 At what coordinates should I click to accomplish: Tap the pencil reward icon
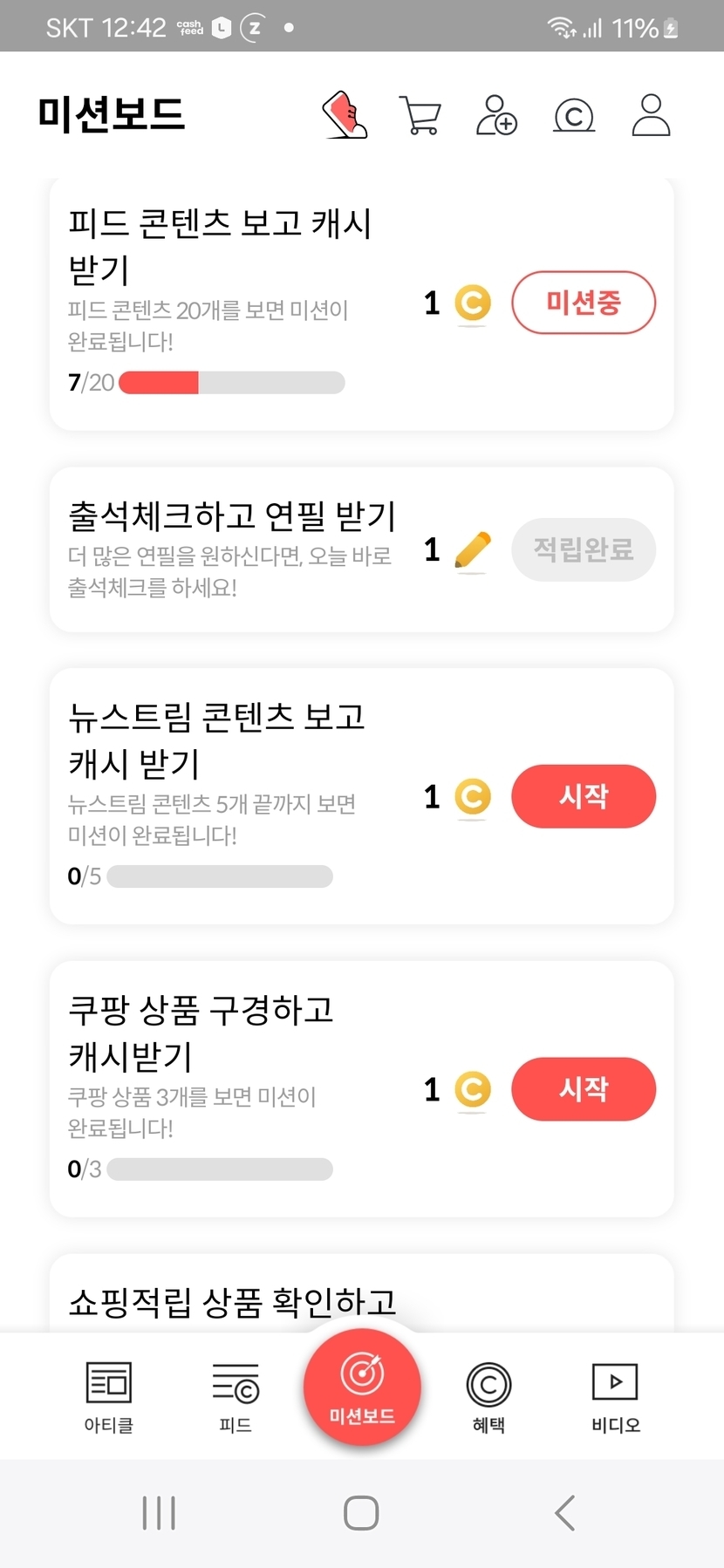click(x=473, y=550)
